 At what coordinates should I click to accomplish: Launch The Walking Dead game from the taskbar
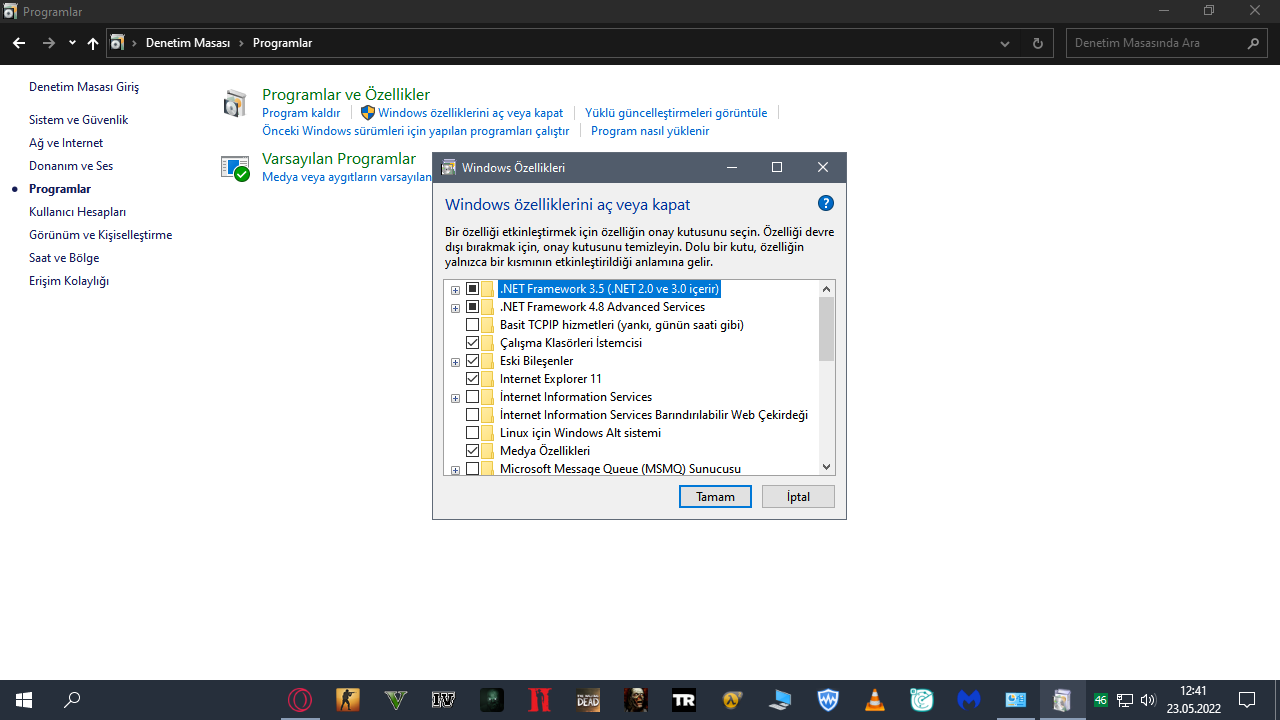pos(588,700)
